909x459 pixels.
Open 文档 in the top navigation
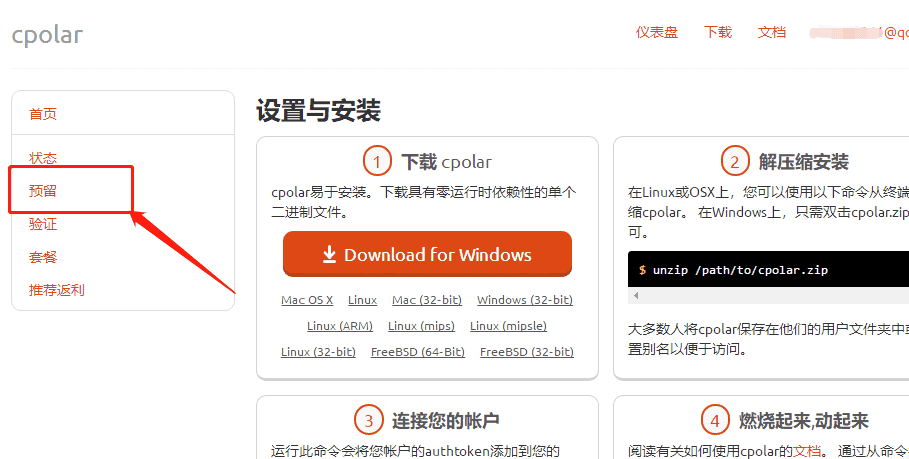pyautogui.click(x=772, y=32)
